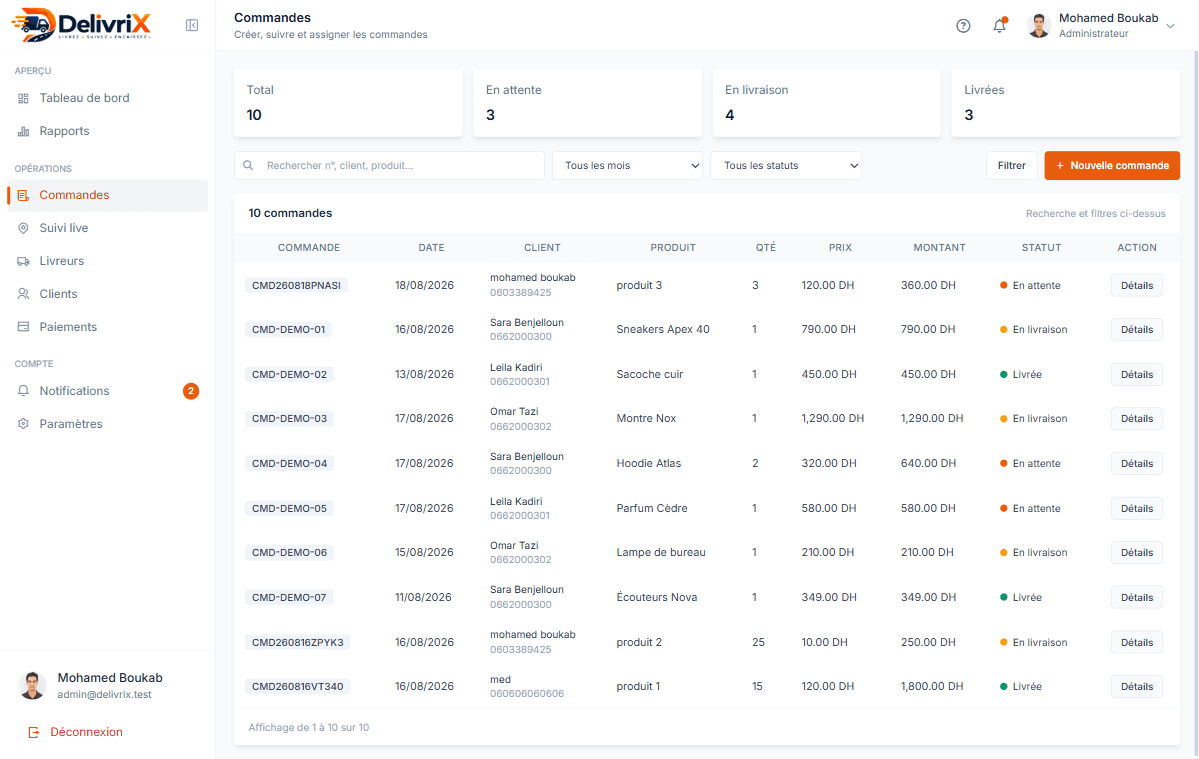Screen dimensions: 1199x759
Task: Click phone number 060606060606
Action: click(x=527, y=694)
